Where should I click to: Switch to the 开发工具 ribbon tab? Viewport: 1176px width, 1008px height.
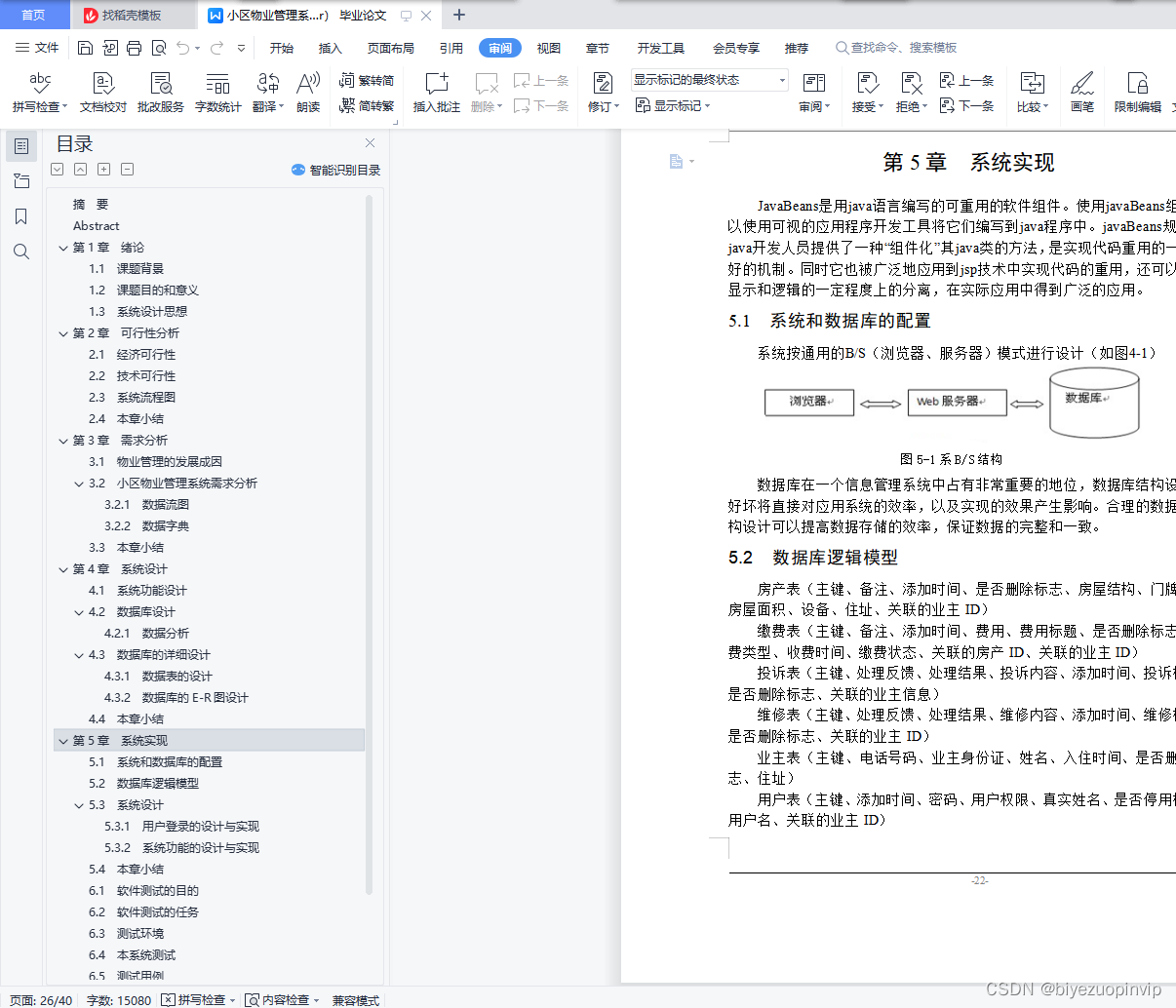[661, 48]
